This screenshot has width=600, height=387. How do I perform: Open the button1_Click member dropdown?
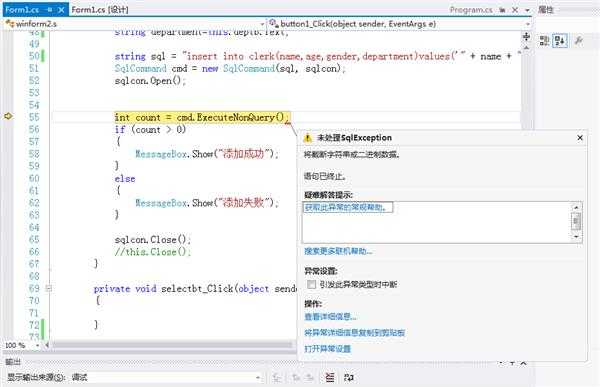528,24
